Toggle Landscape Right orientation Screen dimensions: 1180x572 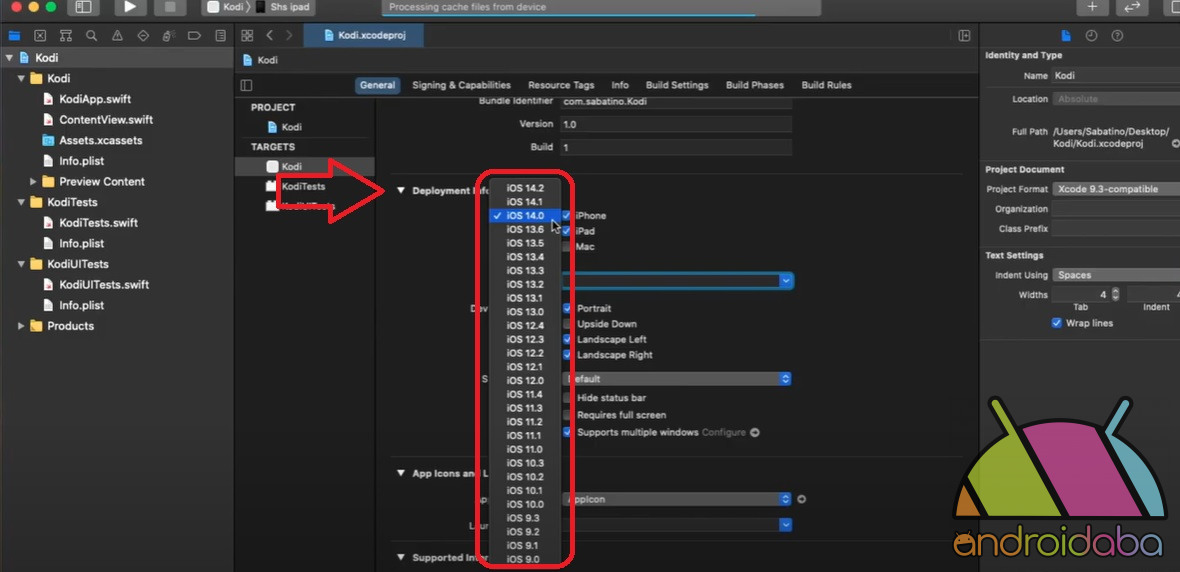point(567,354)
